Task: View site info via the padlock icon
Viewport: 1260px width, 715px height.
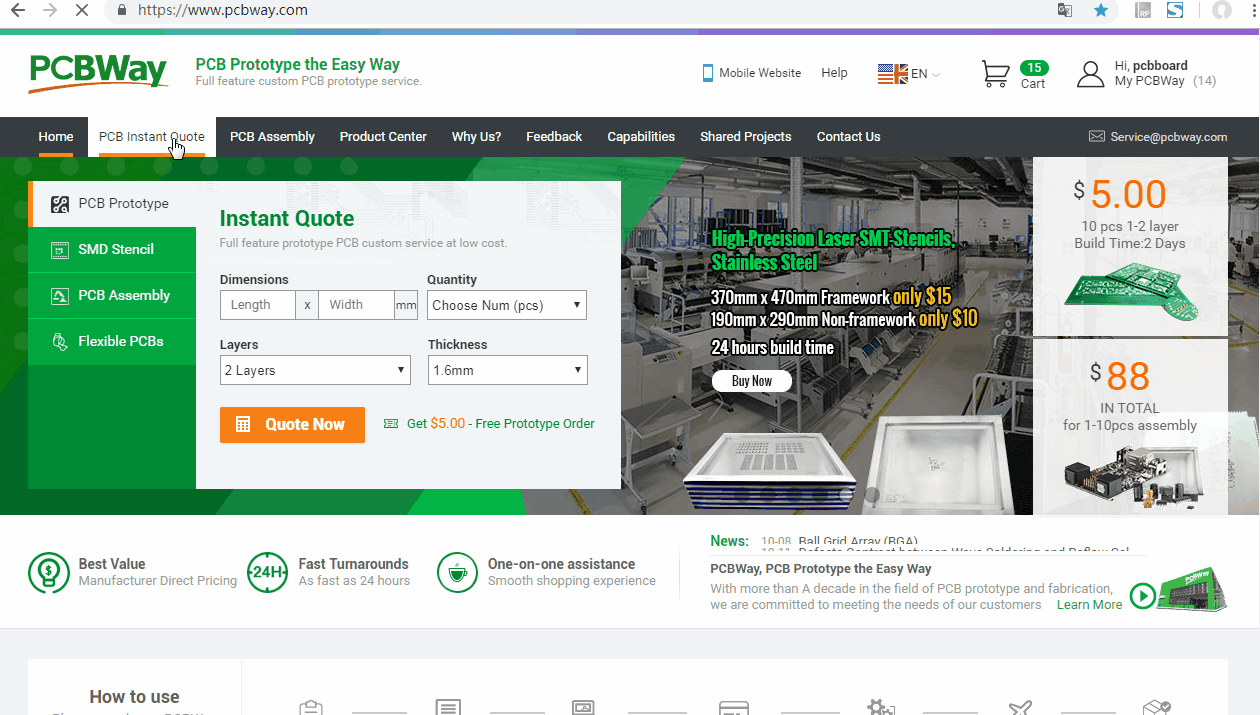Action: coord(122,11)
